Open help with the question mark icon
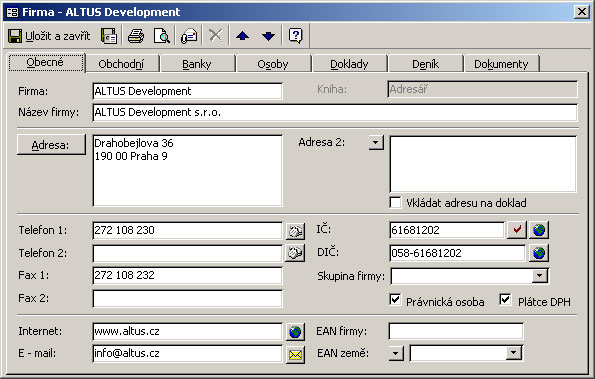The width and height of the screenshot is (595, 379). point(296,36)
